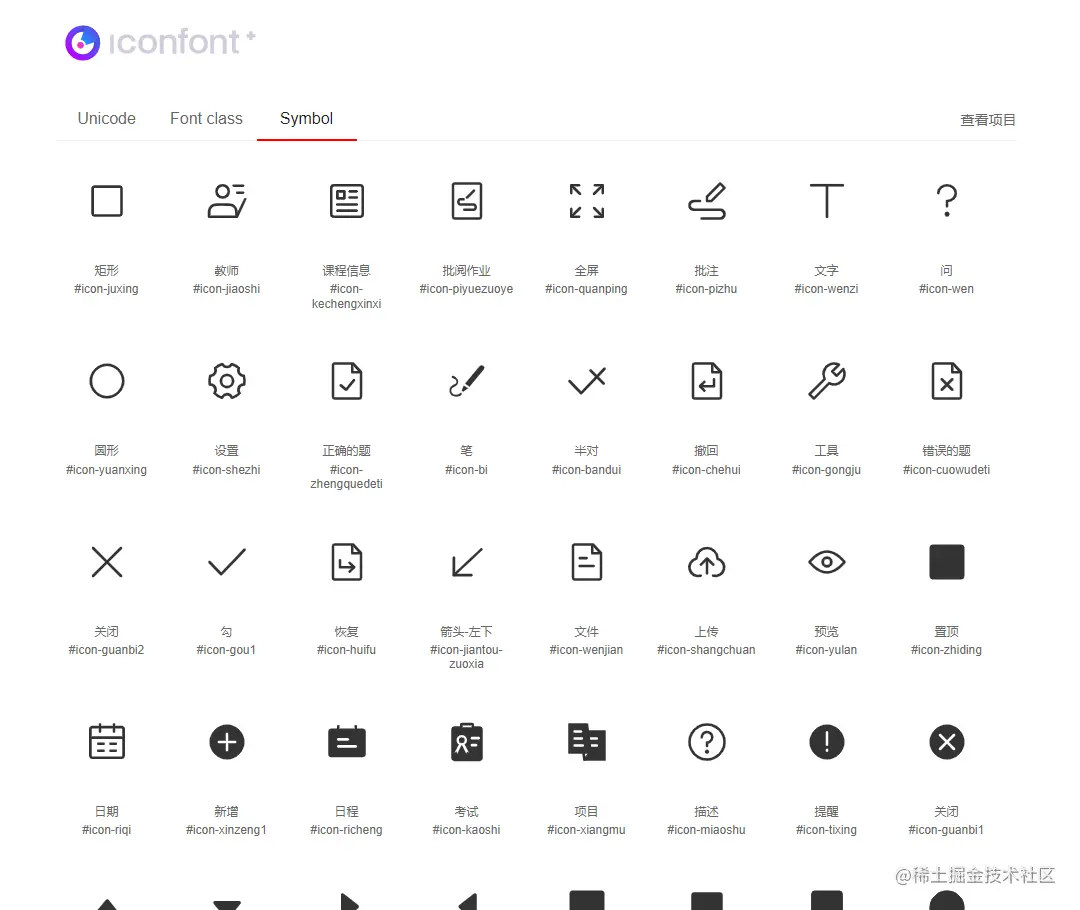The width and height of the screenshot is (1080, 910).
Task: Select the filled square icon-zhiding icon
Action: point(946,562)
